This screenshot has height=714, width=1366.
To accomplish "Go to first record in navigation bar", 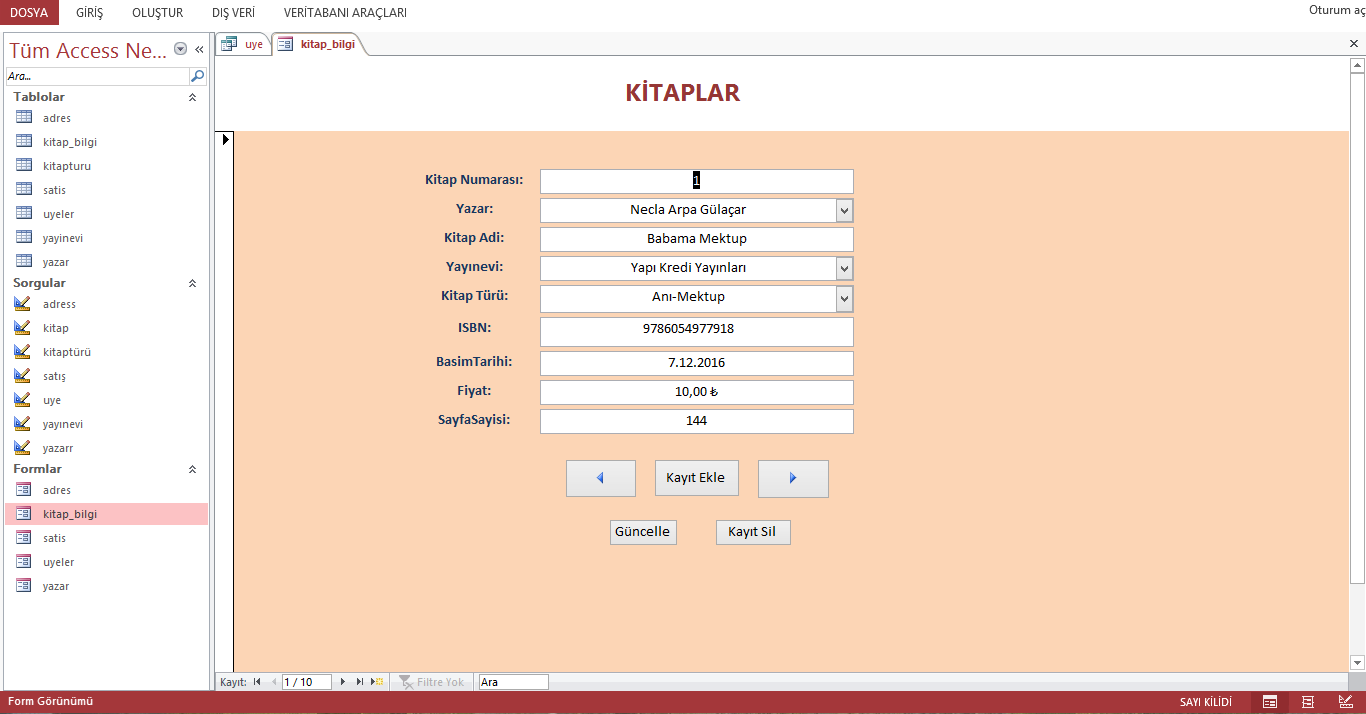I will point(257,682).
